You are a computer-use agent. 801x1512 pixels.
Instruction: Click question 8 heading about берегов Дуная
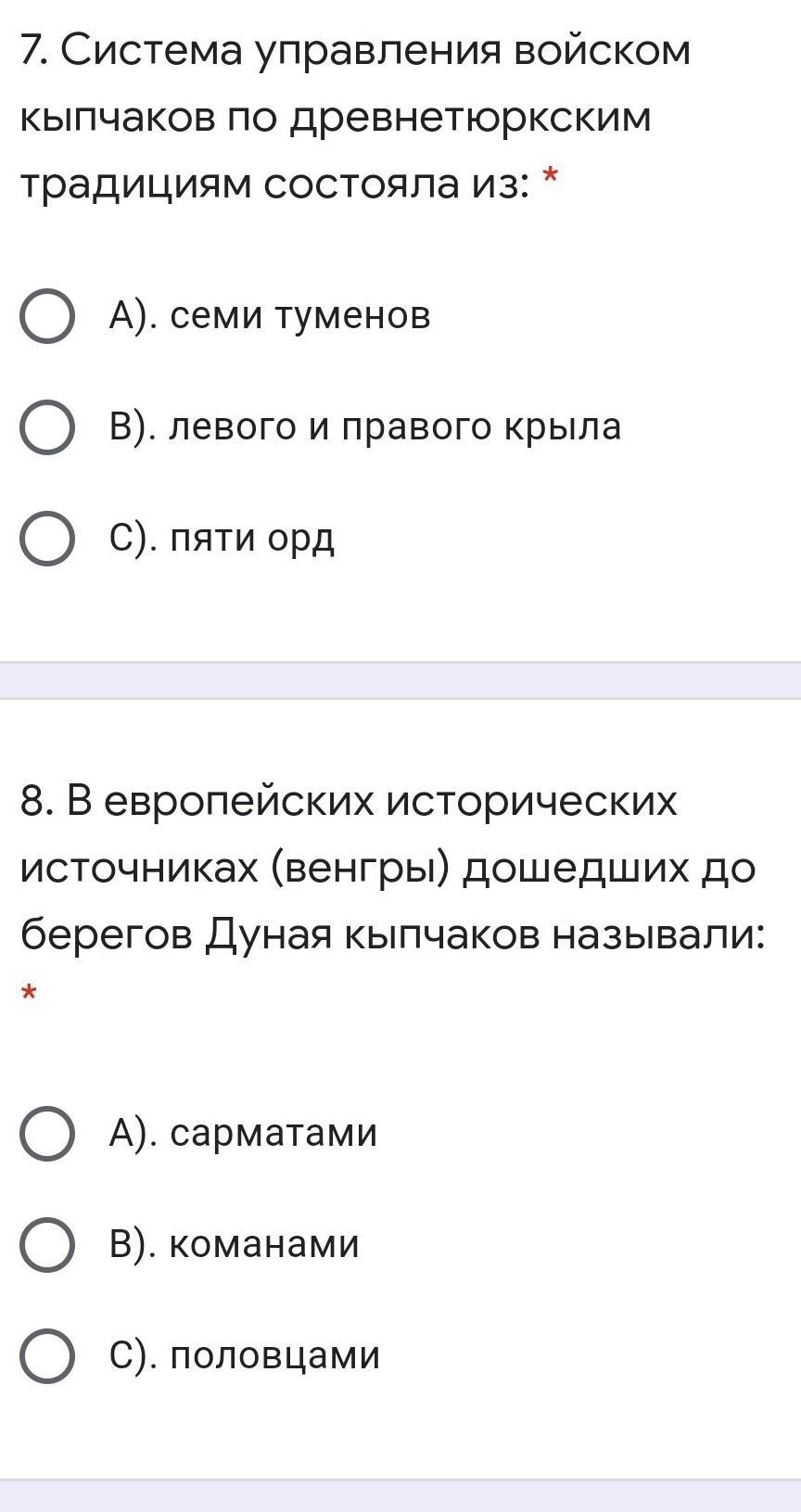[x=389, y=868]
